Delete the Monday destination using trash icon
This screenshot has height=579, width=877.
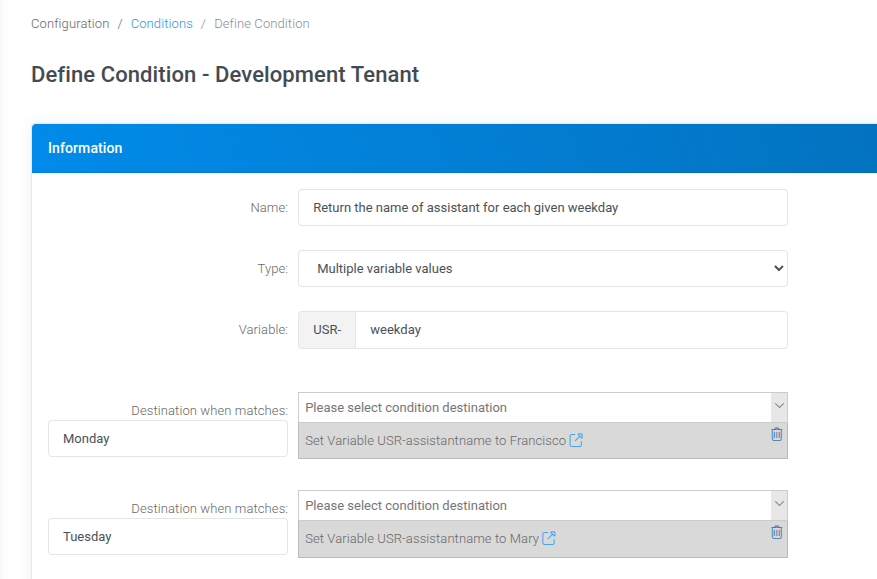pos(776,434)
